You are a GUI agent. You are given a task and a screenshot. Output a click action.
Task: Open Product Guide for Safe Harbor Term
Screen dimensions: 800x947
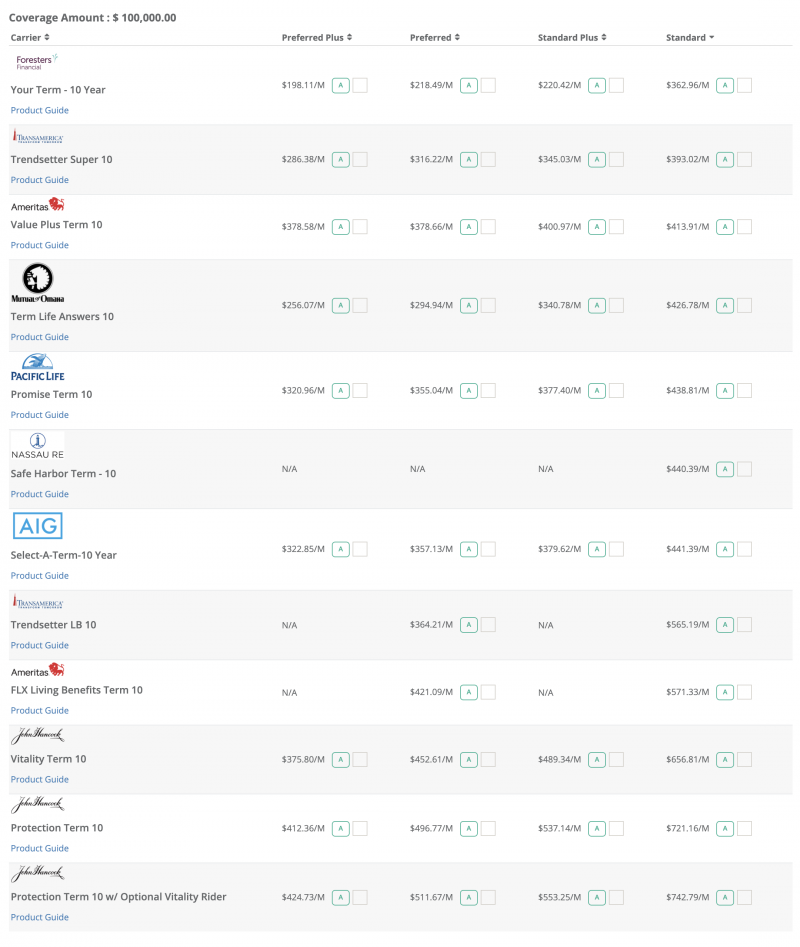pos(40,494)
